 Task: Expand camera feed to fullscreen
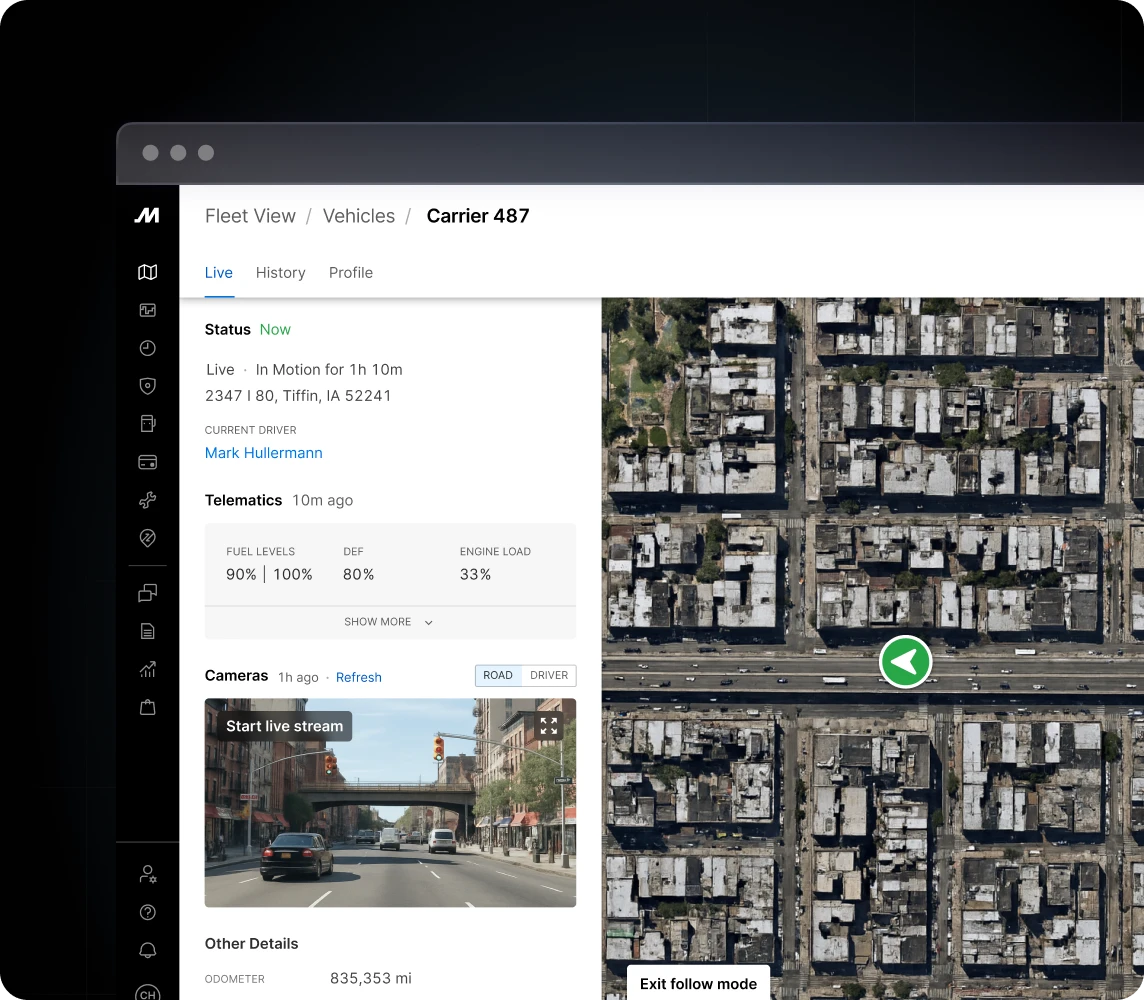point(548,727)
